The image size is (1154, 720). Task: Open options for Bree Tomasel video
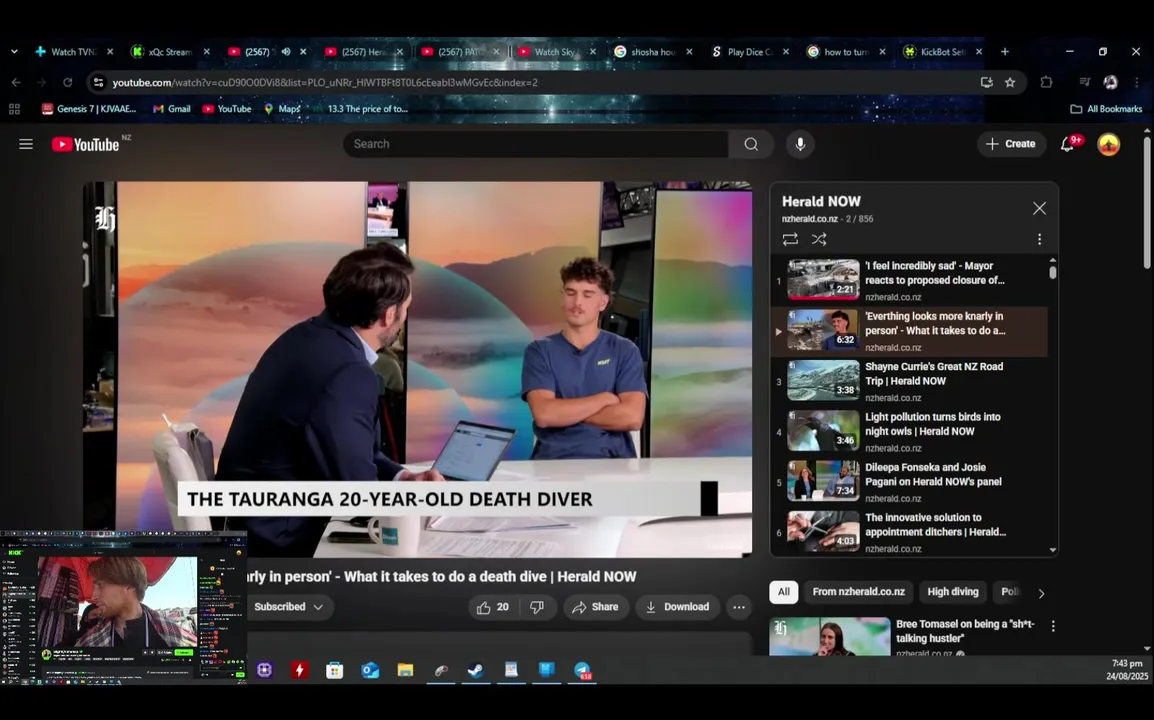pyautogui.click(x=1053, y=626)
